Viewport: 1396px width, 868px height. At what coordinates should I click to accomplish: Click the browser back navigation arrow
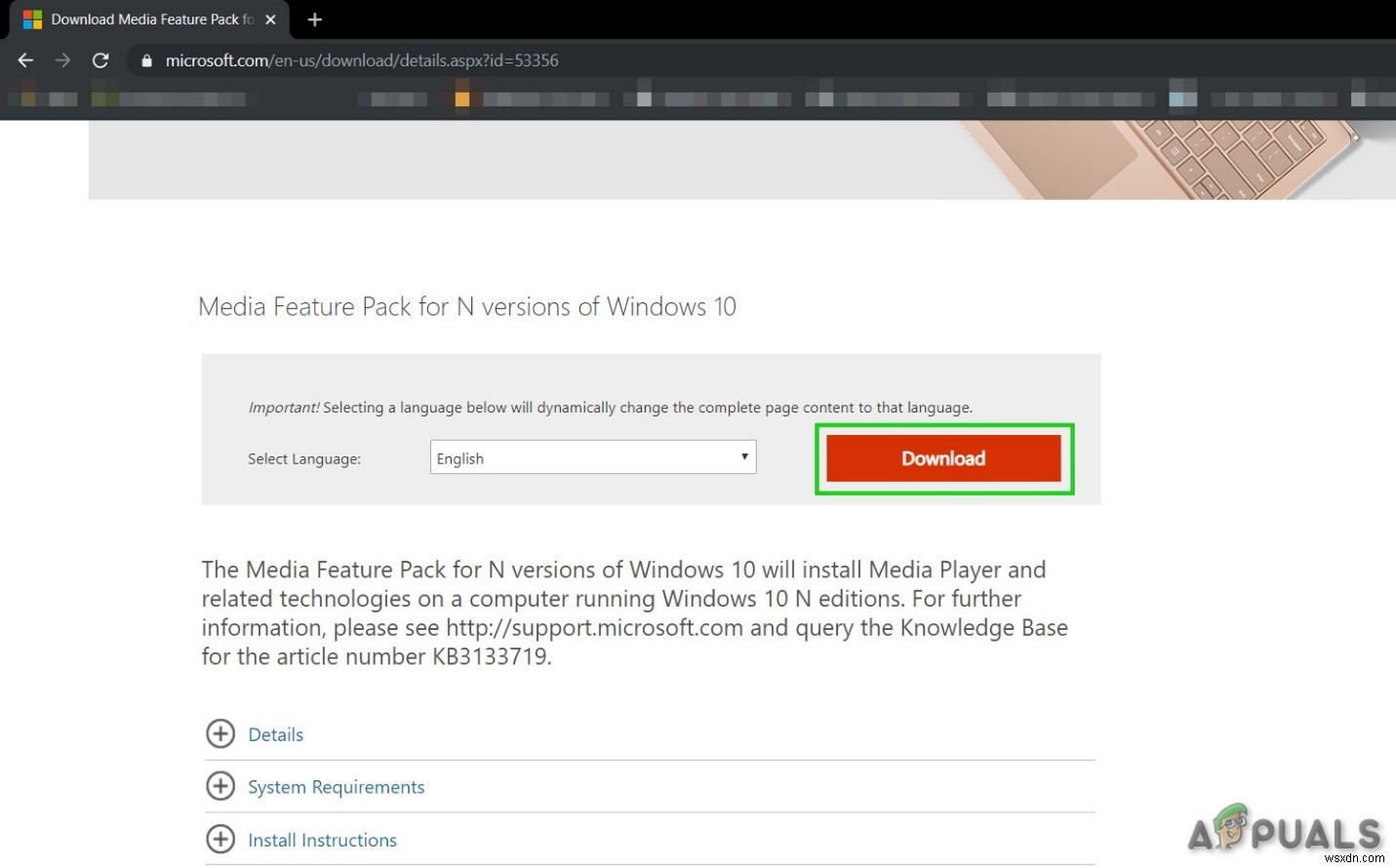click(x=25, y=59)
